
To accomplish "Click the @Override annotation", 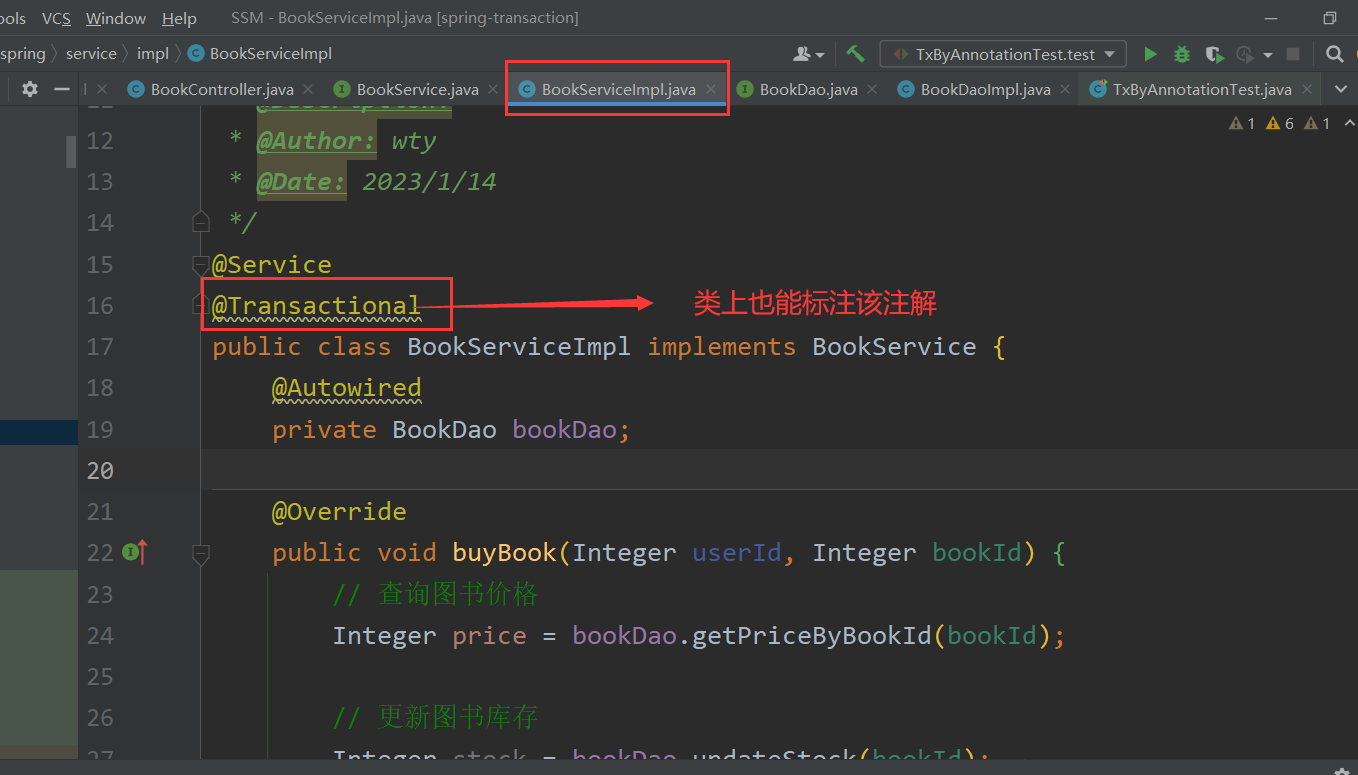I will (339, 511).
